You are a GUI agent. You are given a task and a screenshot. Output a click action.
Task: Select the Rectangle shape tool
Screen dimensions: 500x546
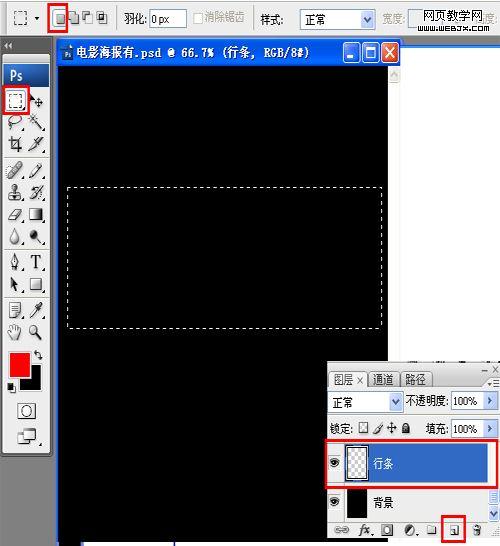[36, 284]
